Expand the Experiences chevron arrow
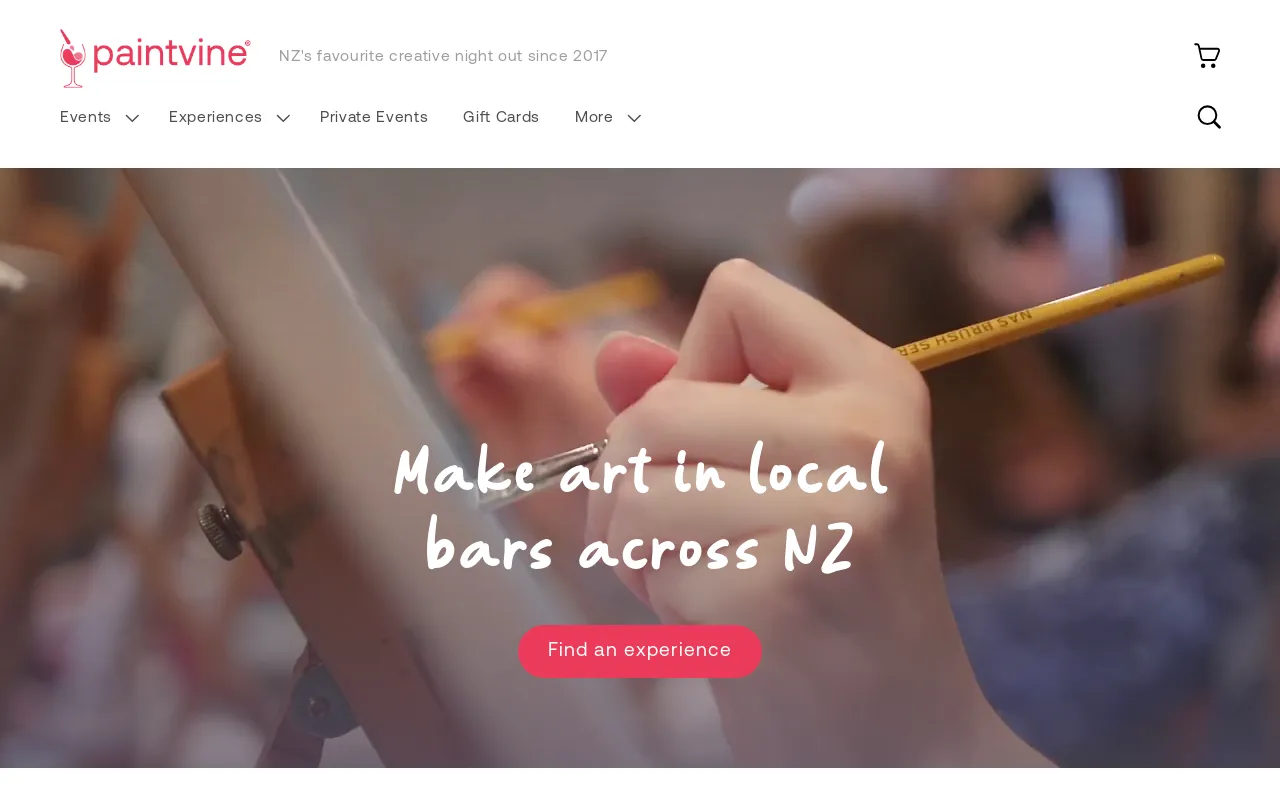The width and height of the screenshot is (1280, 800). point(283,118)
